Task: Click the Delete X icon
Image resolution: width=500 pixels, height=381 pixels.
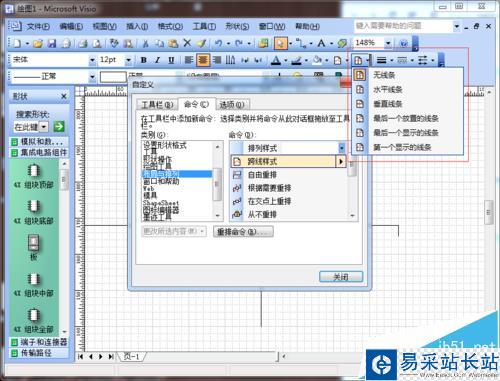Action: (187, 43)
